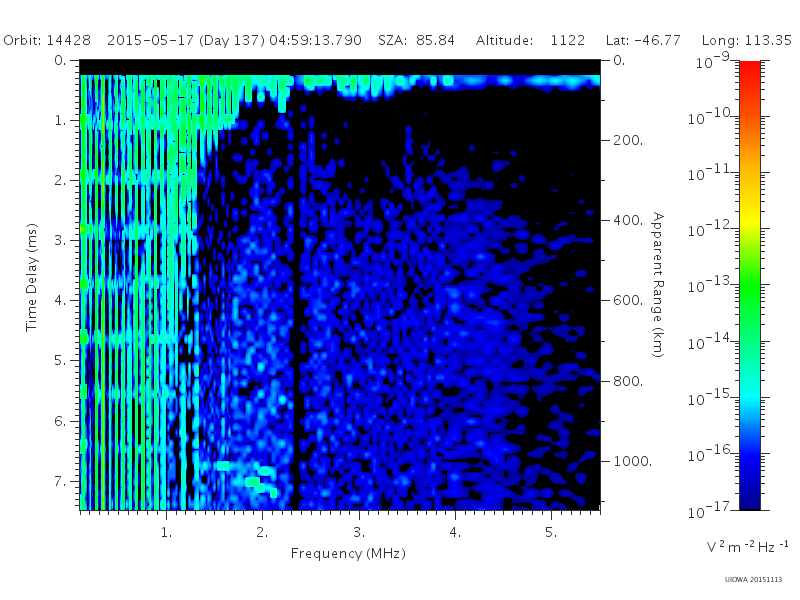800x600 pixels.
Task: Click the frequency tick label '1.'
Action: tap(166, 532)
